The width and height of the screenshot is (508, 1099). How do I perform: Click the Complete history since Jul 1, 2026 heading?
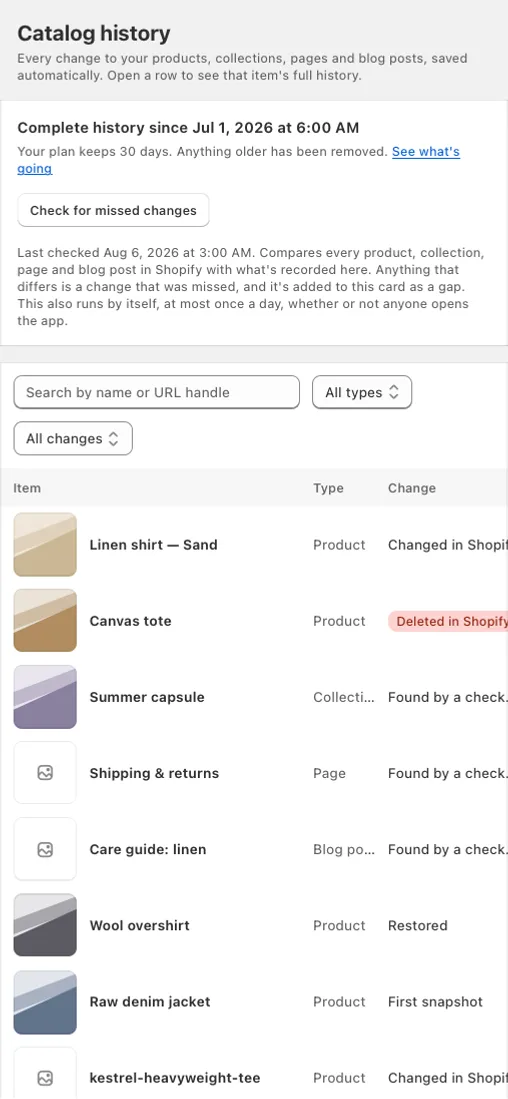coord(188,128)
